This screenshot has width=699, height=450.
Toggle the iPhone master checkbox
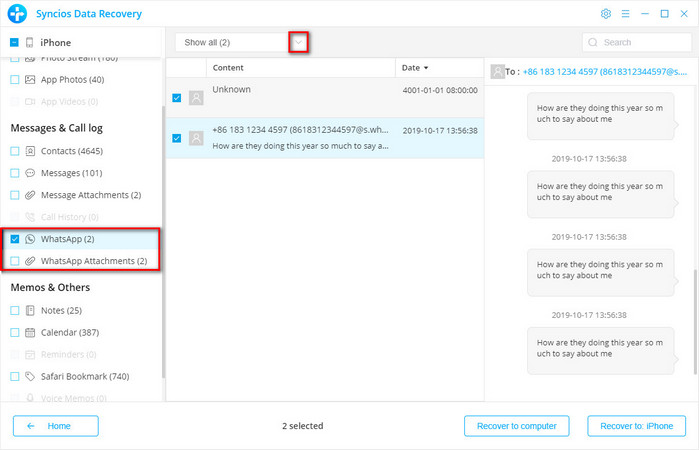tap(14, 42)
